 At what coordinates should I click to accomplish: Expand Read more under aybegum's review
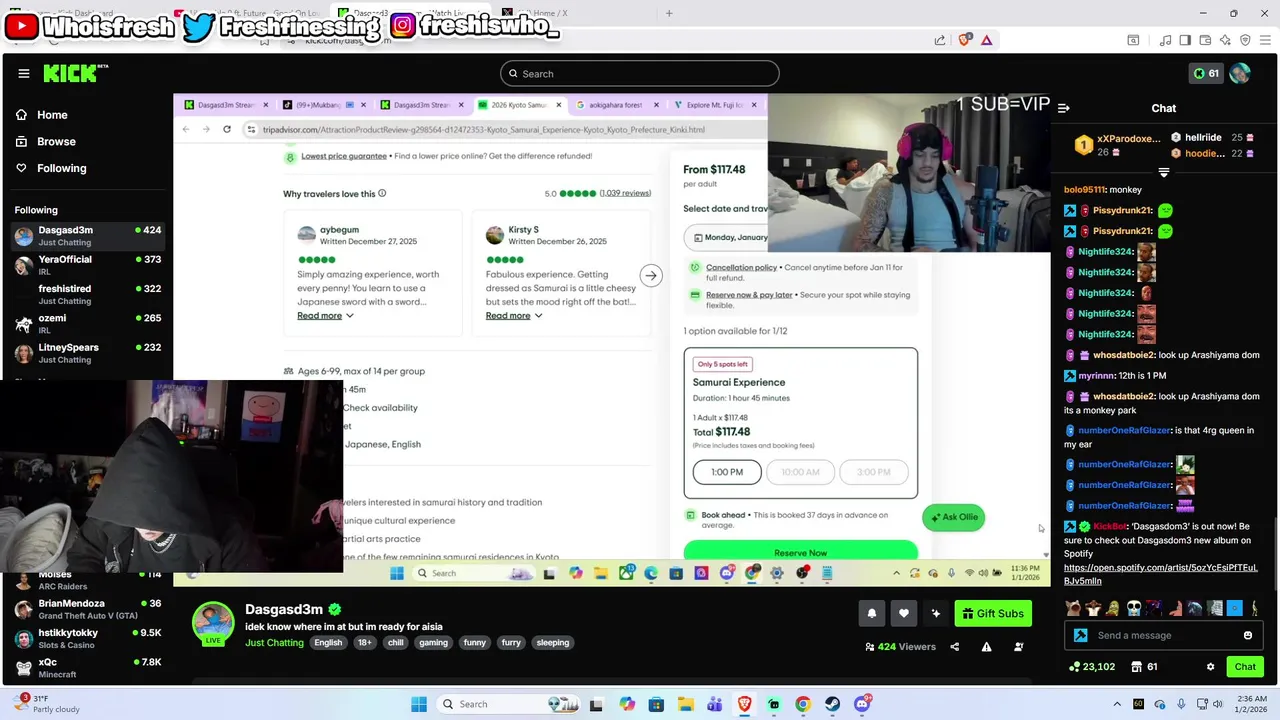(325, 316)
